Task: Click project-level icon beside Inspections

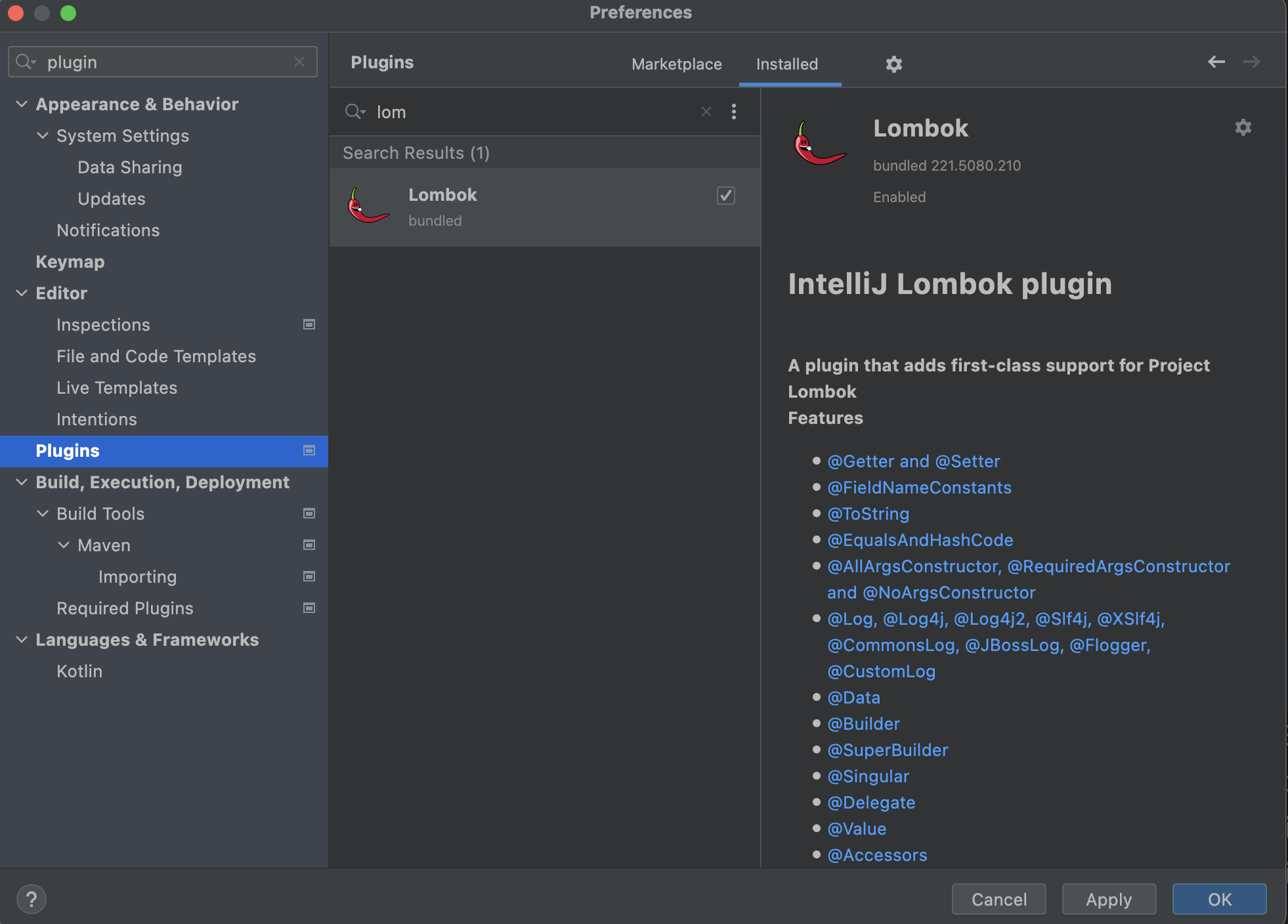Action: coord(309,324)
